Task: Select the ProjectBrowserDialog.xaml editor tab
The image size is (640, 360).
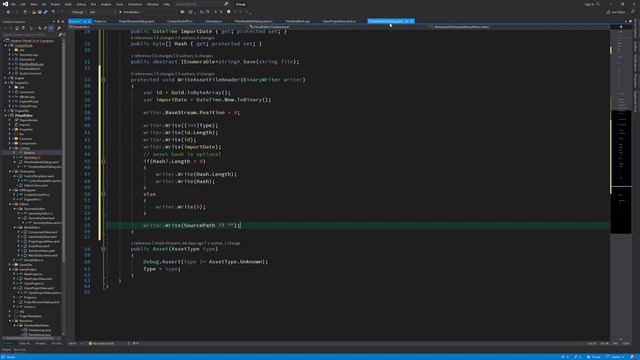Action: tap(137, 21)
